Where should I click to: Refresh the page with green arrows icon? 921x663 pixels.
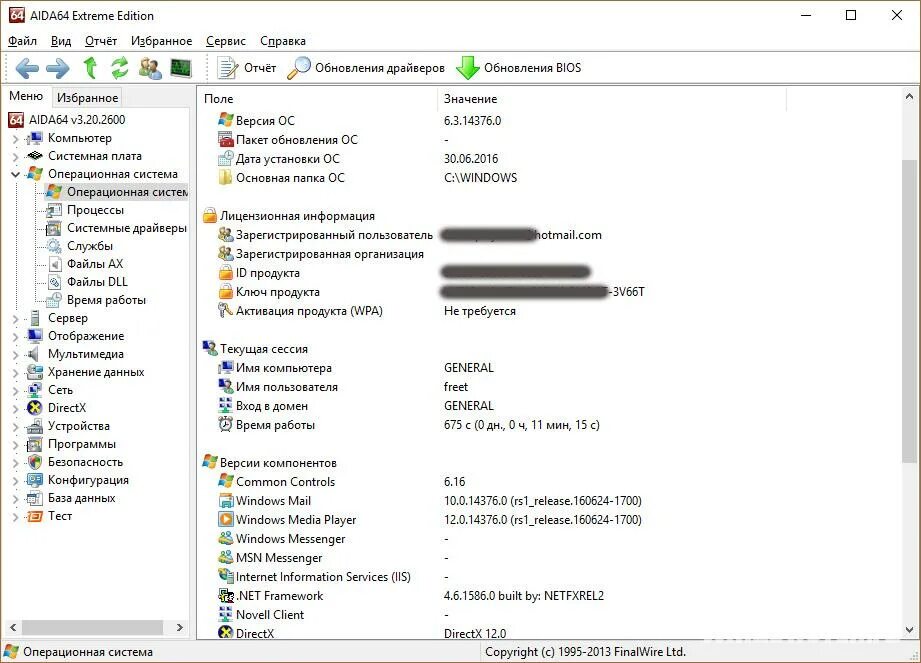[x=120, y=68]
